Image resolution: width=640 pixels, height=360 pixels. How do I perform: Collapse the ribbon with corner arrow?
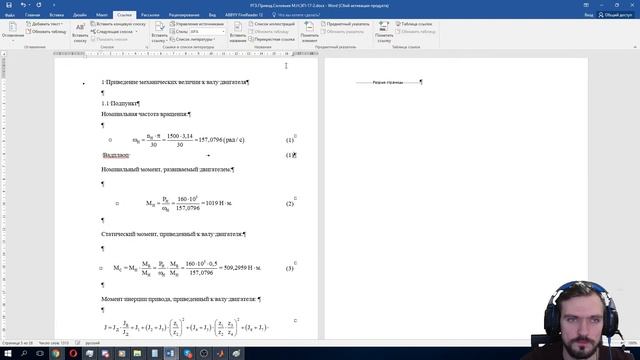635,47
